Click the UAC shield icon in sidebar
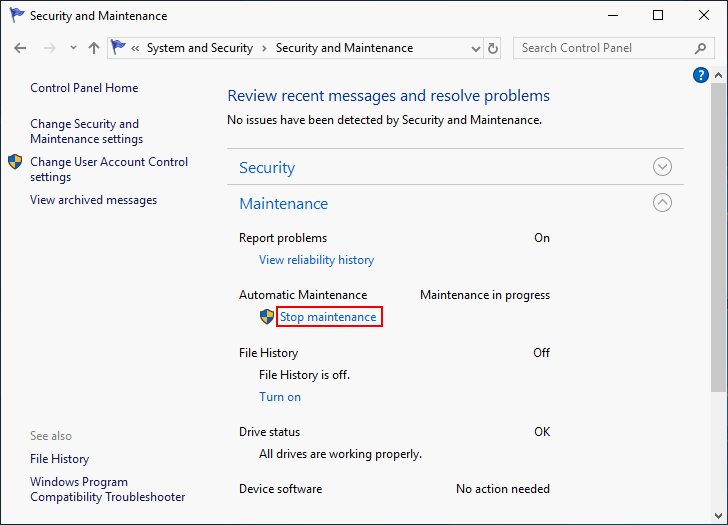728x525 pixels. click(x=15, y=162)
